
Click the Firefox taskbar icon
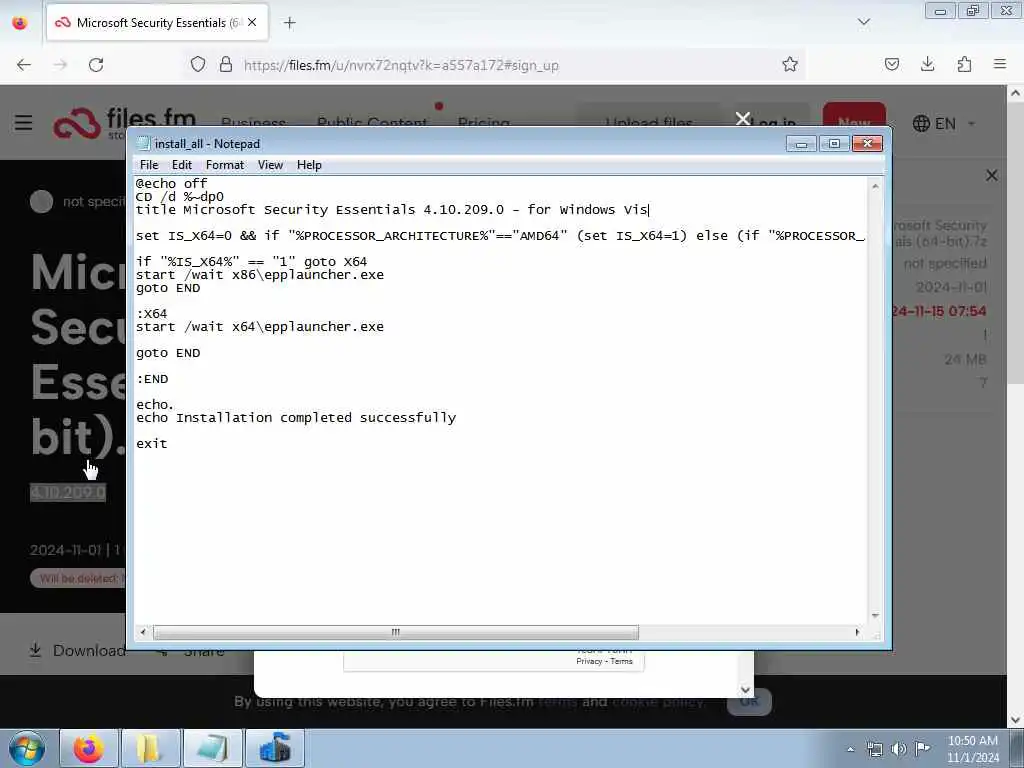88,748
